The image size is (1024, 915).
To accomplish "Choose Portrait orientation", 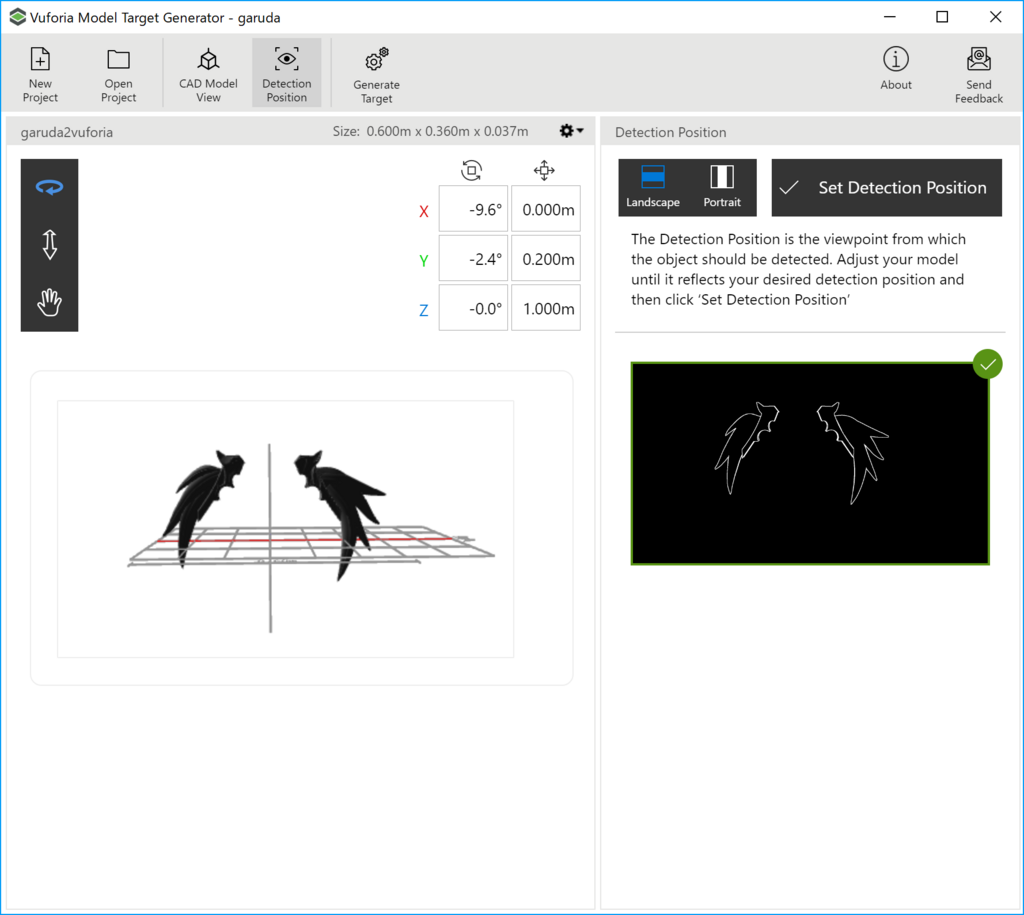I will 722,187.
